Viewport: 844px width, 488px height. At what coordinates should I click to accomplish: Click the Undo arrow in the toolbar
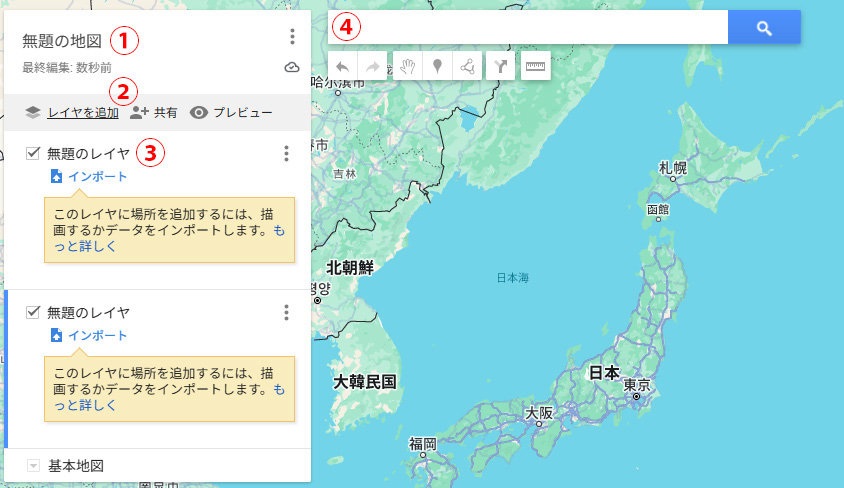pyautogui.click(x=342, y=67)
